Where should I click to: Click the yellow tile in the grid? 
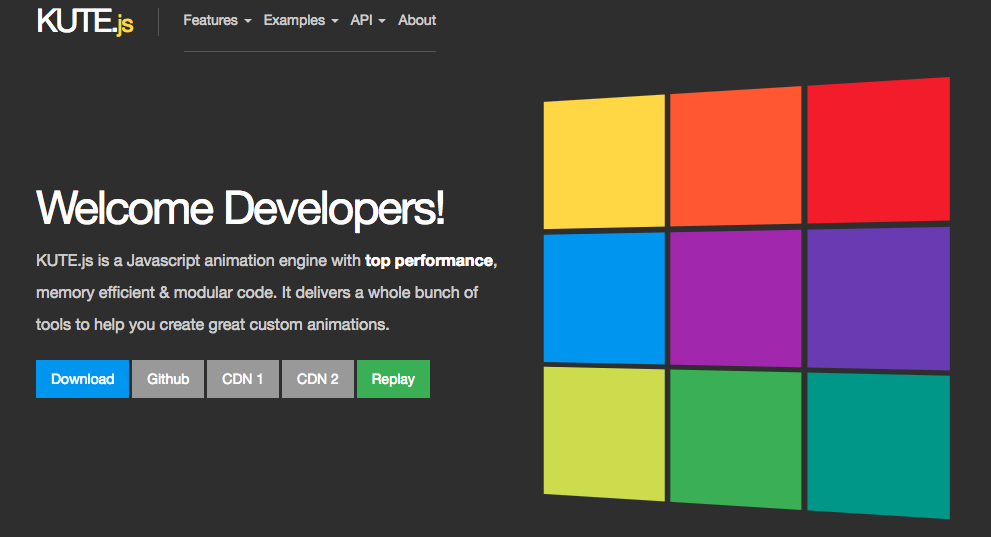pyautogui.click(x=604, y=162)
